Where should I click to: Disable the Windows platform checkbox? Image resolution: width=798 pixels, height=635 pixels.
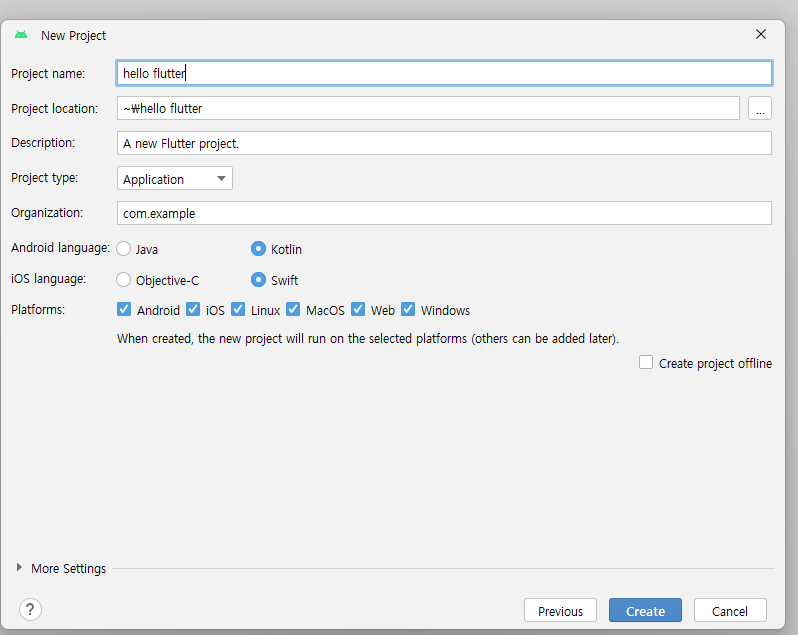(408, 309)
